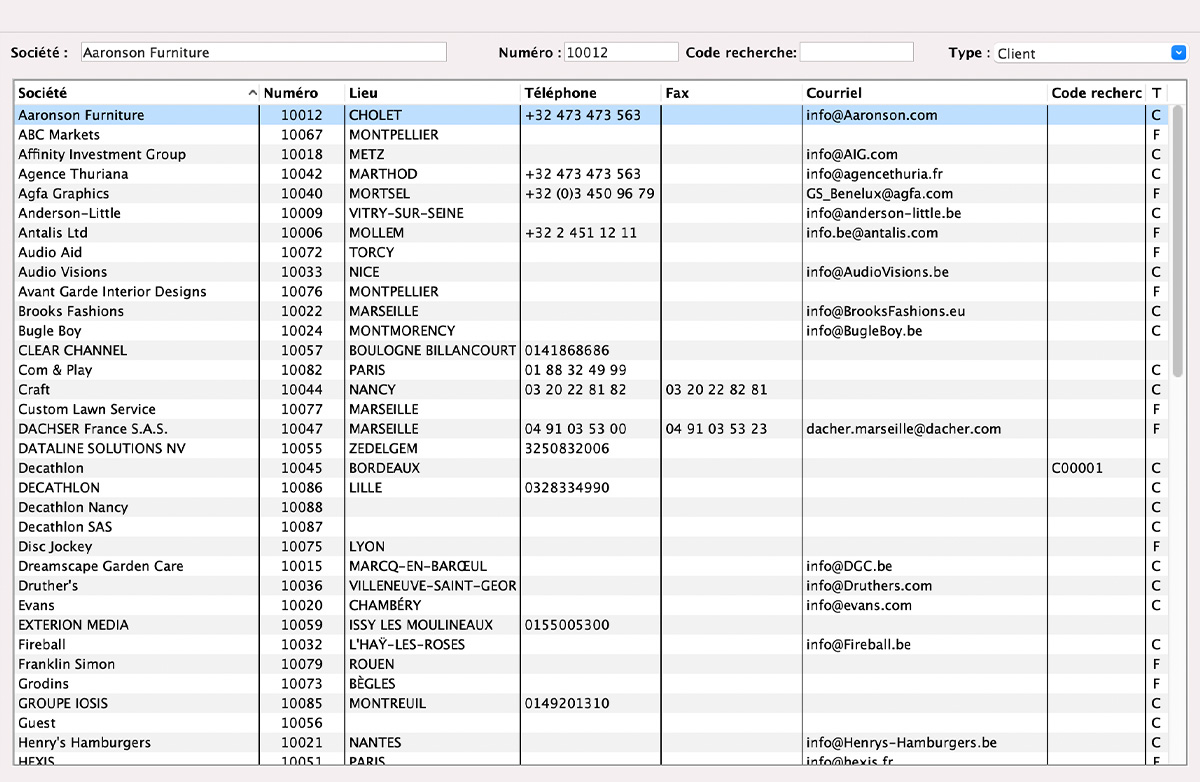Sort the list by the Lieu column header
Viewport: 1200px width, 782px height.
coord(360,92)
